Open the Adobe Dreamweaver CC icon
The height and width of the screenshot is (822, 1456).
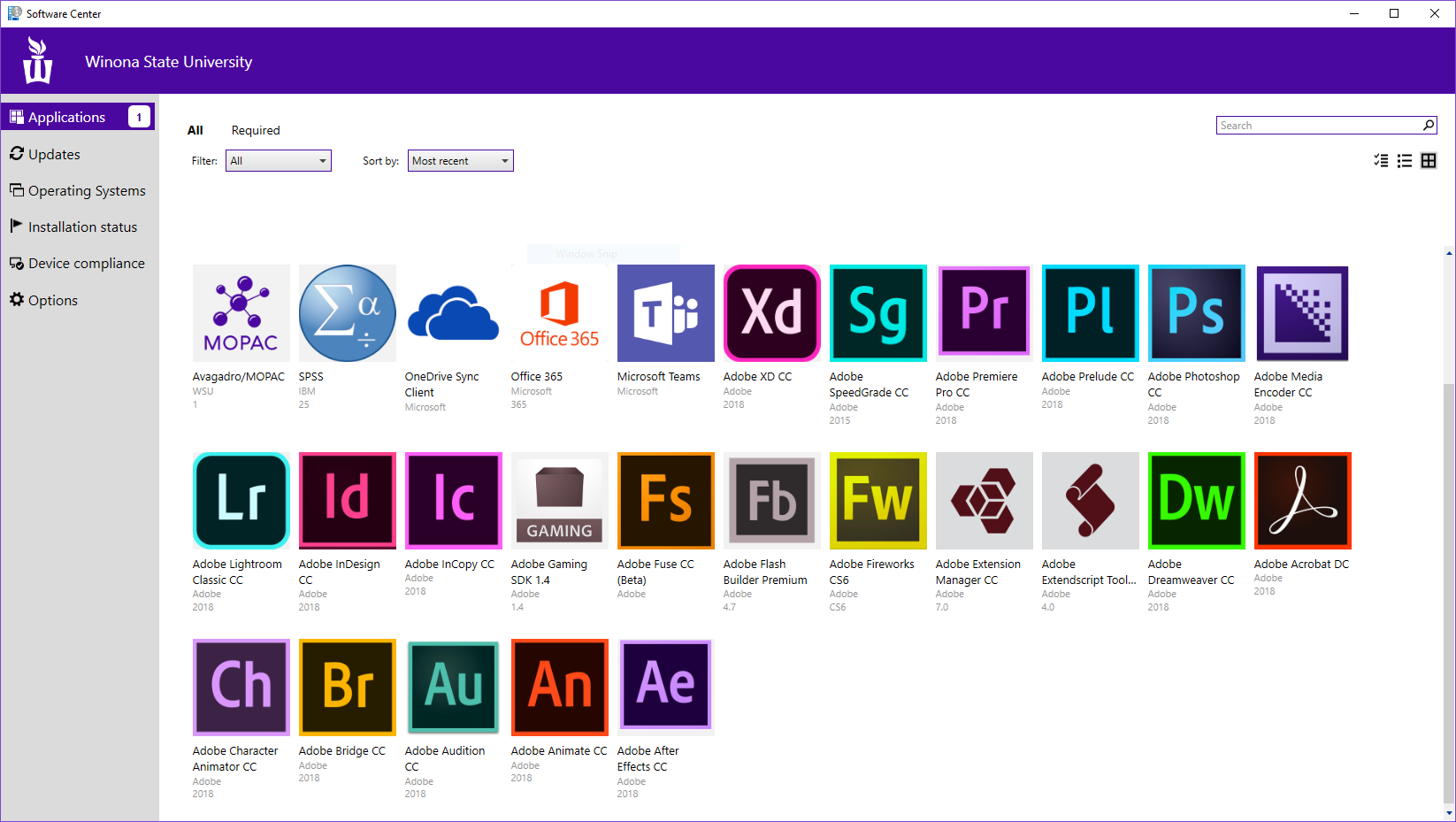point(1196,501)
